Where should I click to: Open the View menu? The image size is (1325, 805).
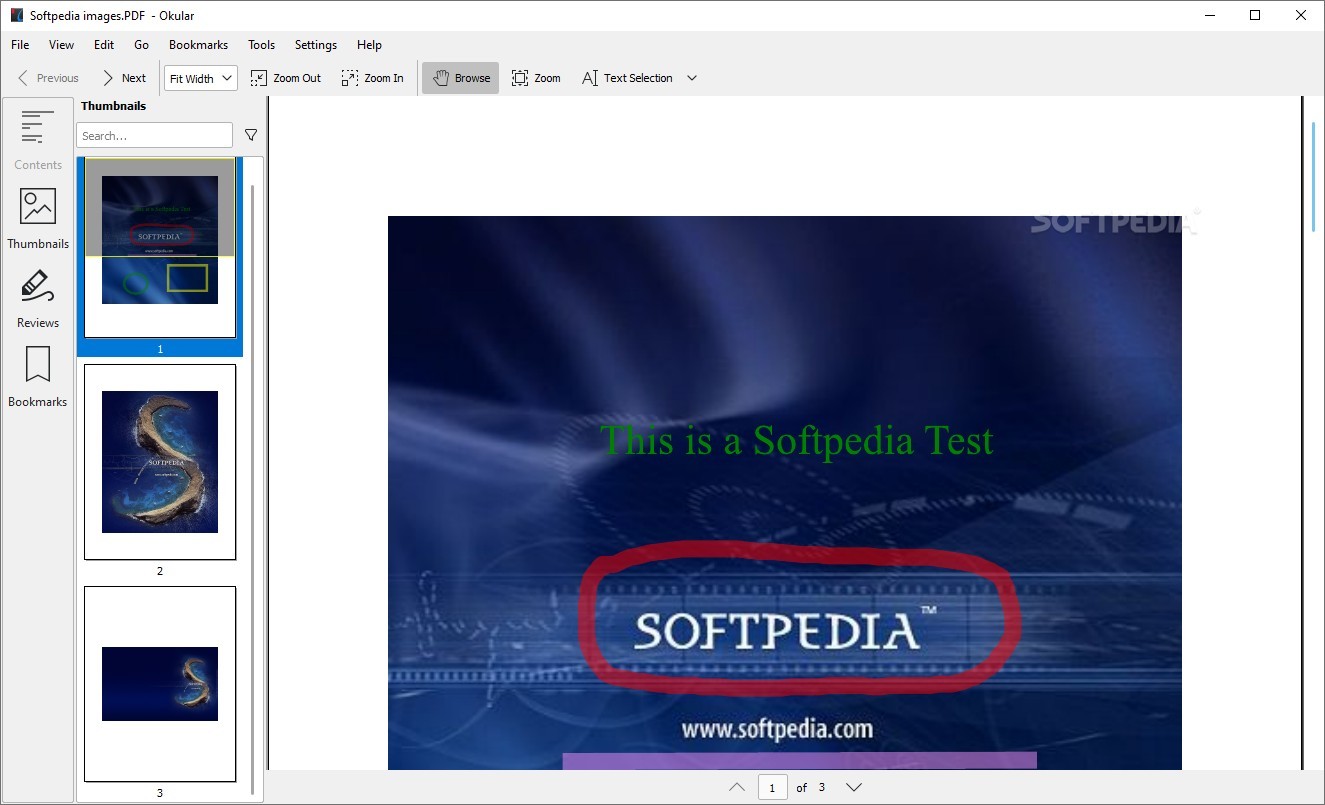click(x=62, y=45)
